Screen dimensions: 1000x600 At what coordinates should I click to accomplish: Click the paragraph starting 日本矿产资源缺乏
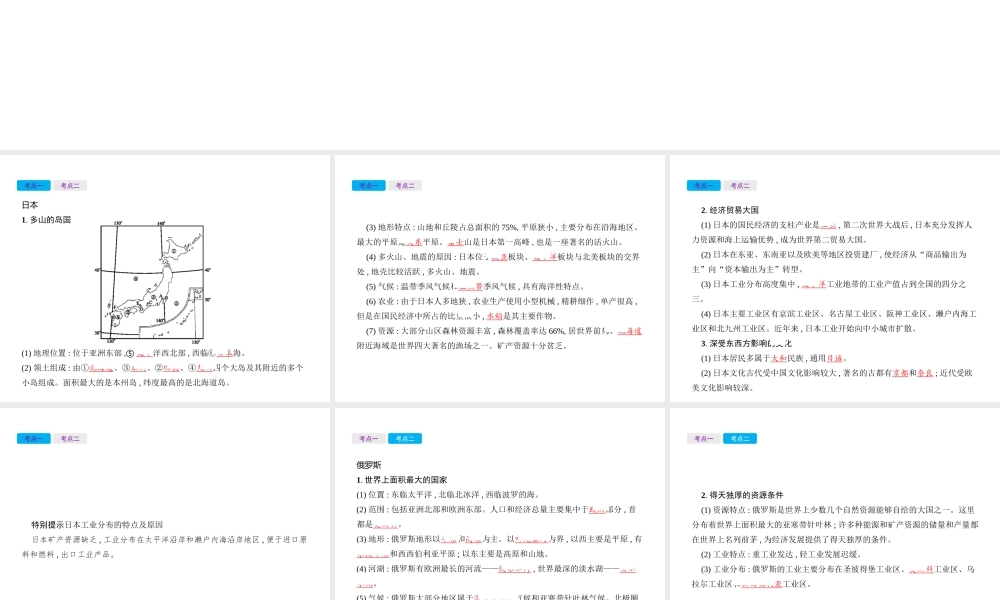pyautogui.click(x=165, y=546)
